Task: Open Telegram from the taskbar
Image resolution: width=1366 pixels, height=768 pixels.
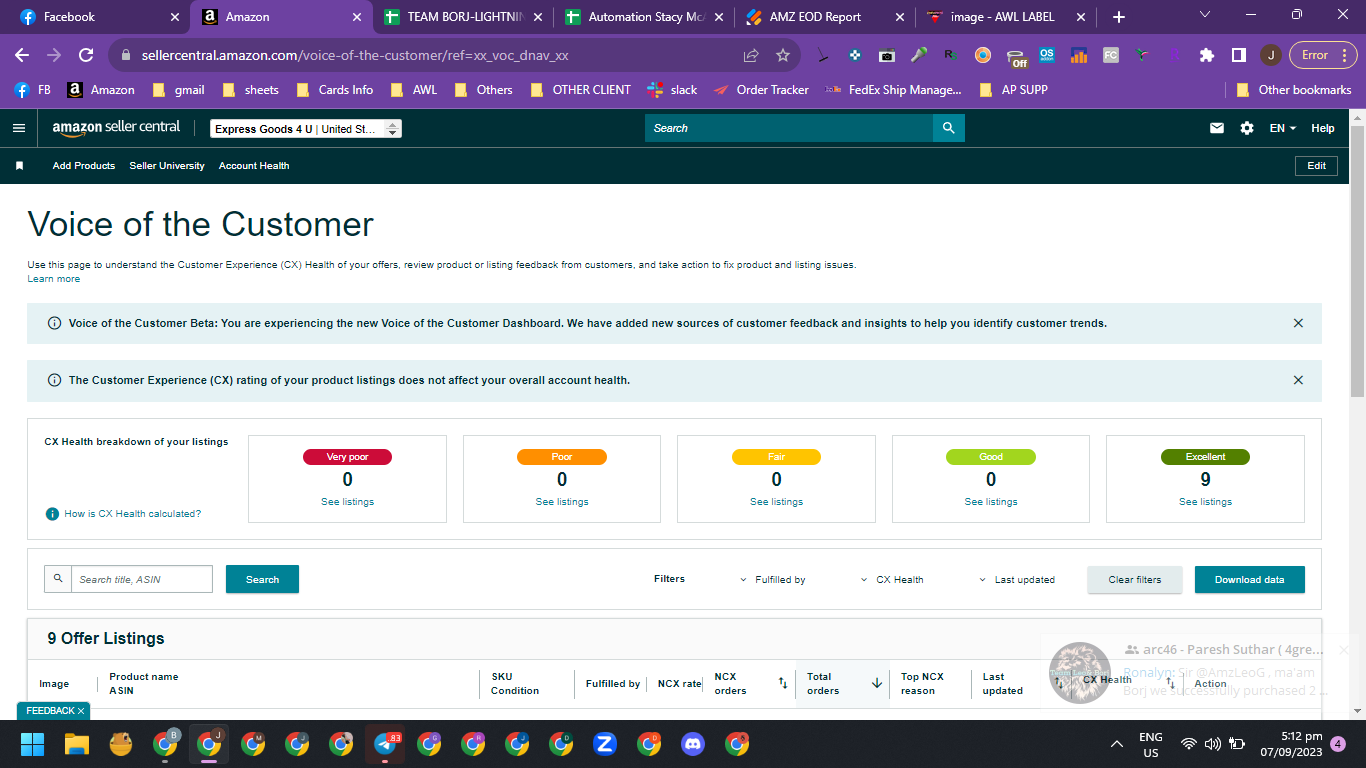Action: click(384, 744)
